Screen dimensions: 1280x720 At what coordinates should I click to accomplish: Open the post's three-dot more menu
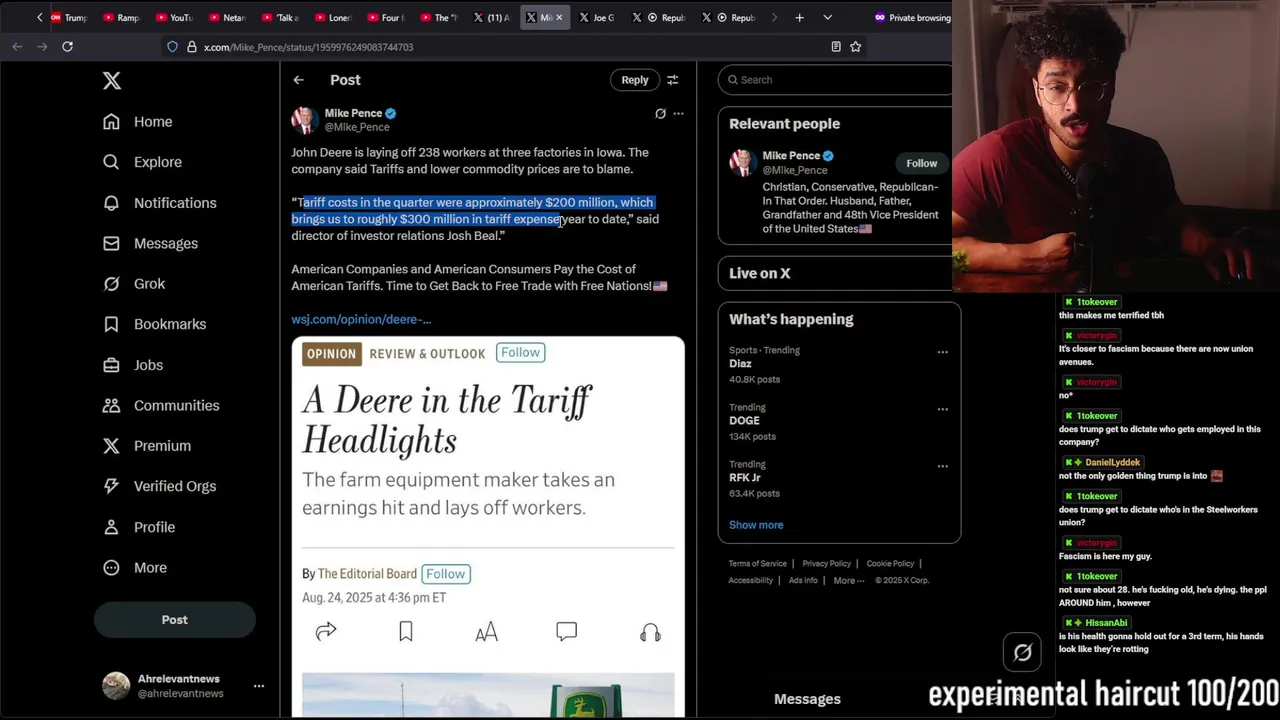click(678, 114)
